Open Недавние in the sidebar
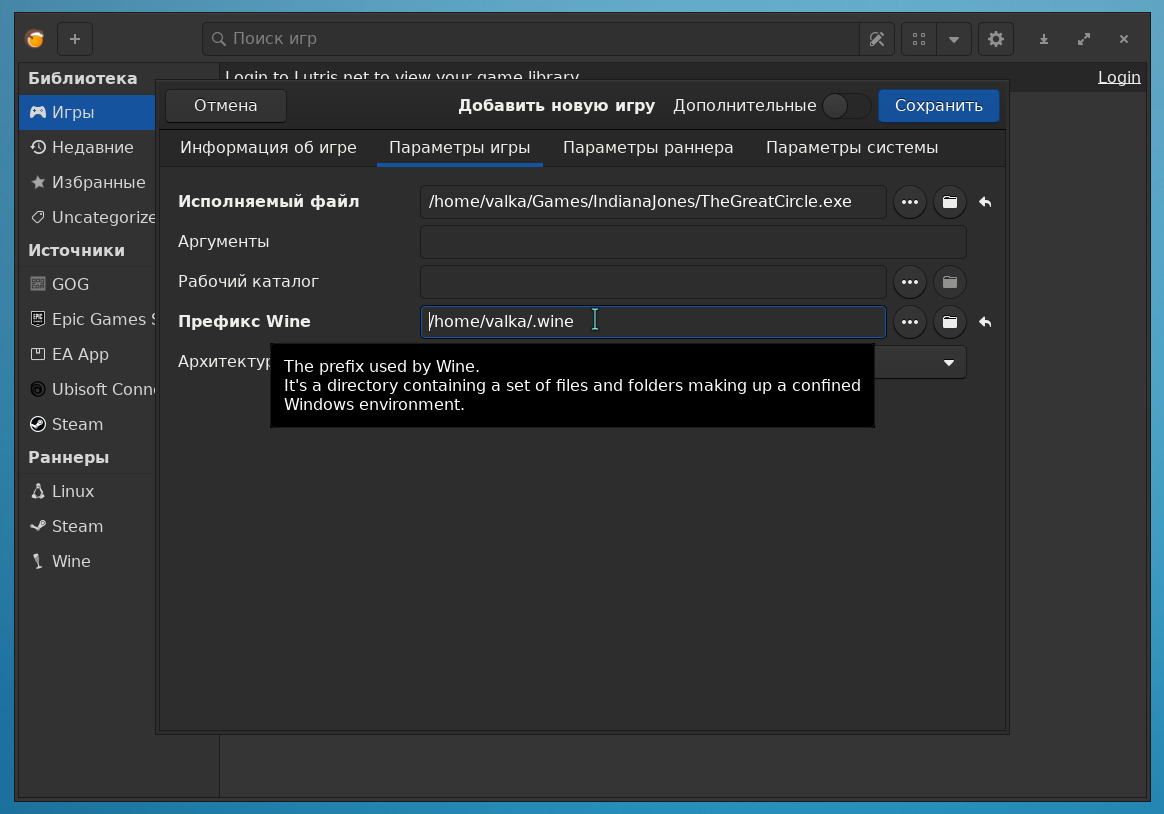Viewport: 1164px width, 814px height. (87, 147)
